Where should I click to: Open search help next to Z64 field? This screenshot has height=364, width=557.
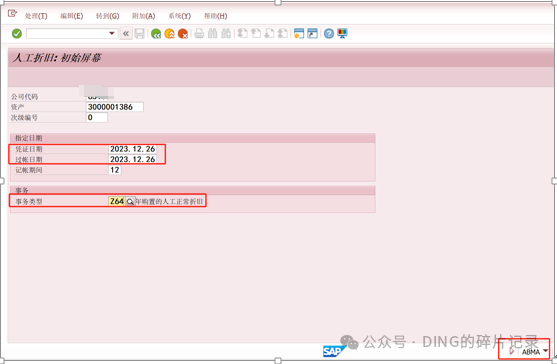coord(130,202)
